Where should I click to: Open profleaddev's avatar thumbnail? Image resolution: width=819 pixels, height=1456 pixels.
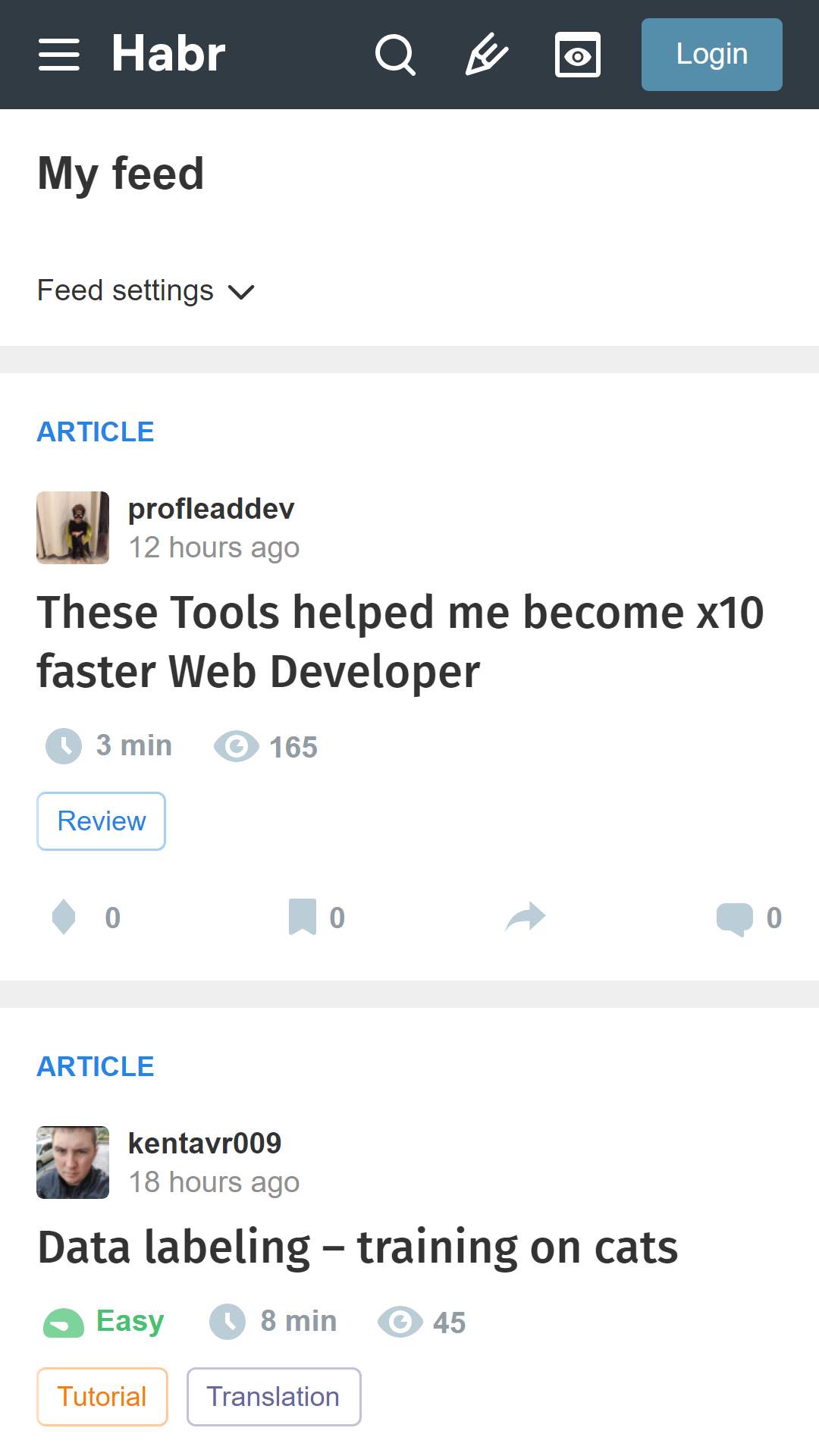click(73, 528)
